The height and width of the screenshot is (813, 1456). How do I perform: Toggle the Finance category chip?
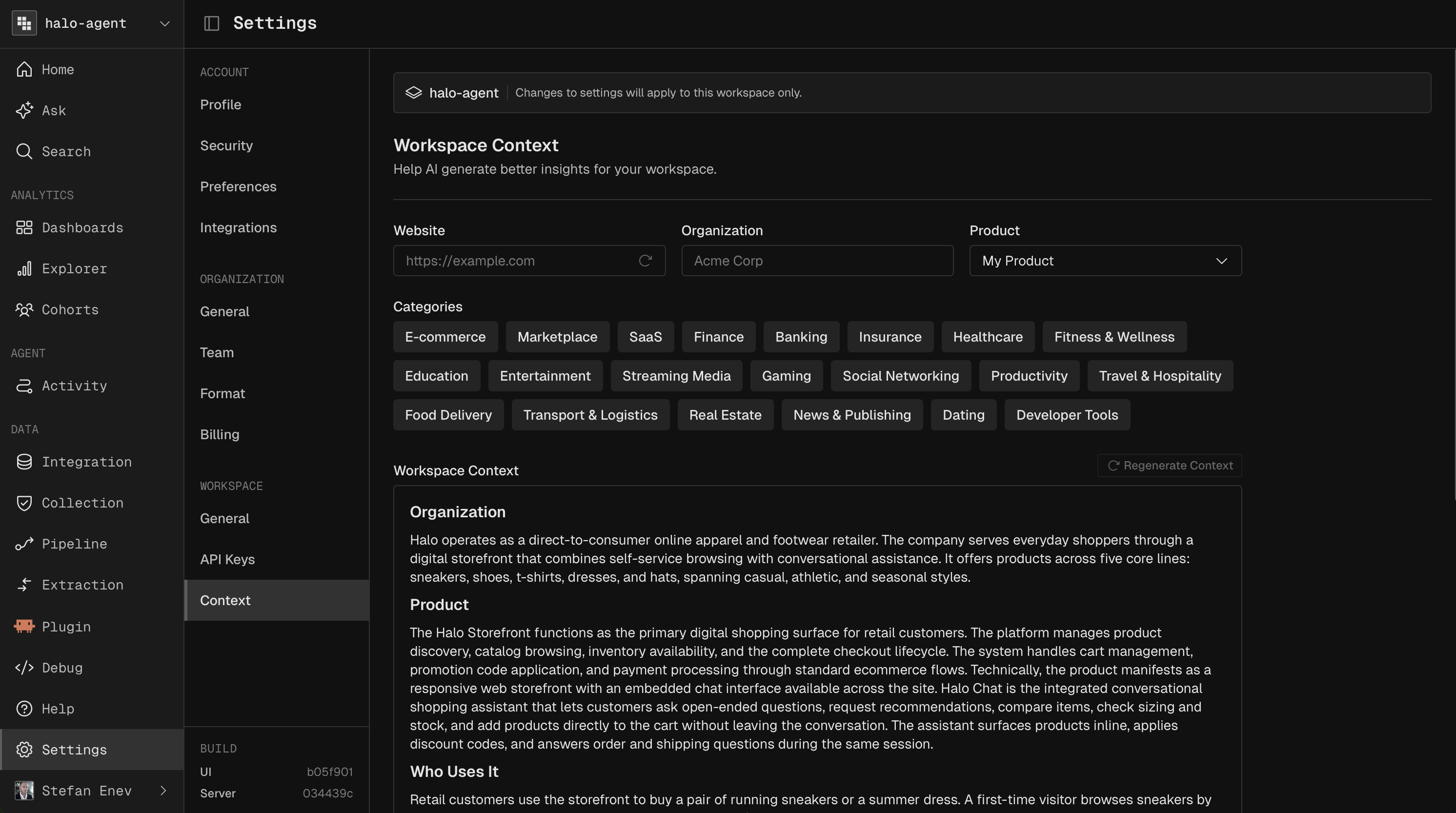coord(718,337)
